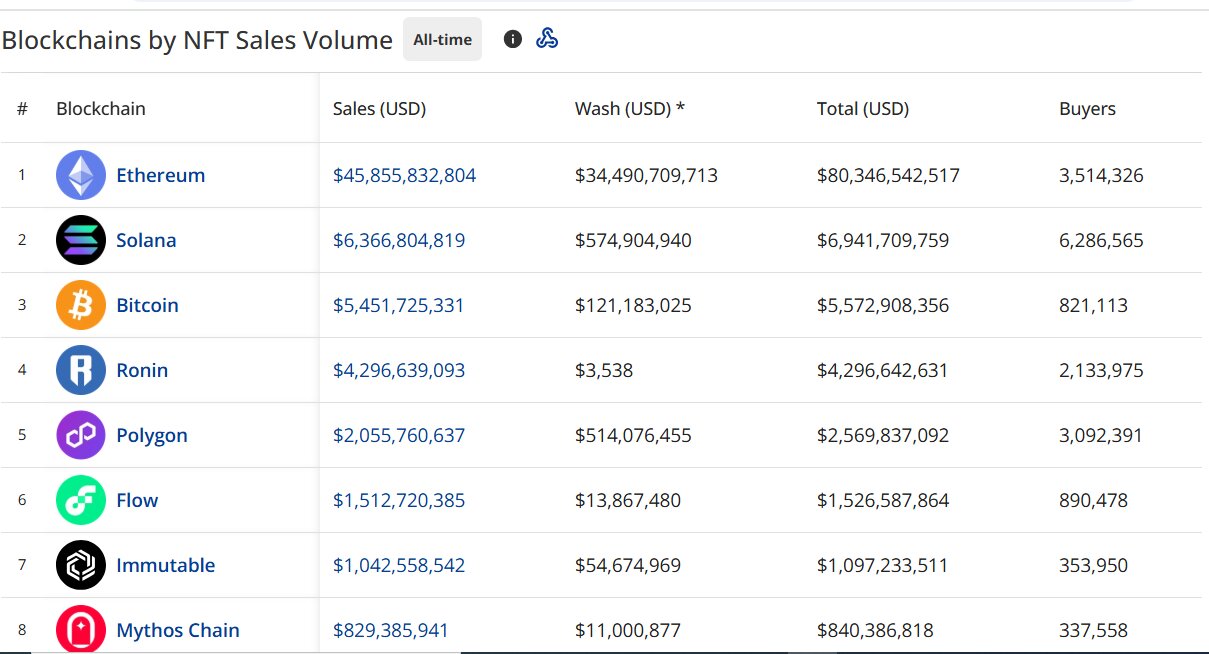
Task: Select Ethereum buyers count 3,514,326
Action: coord(1101,175)
